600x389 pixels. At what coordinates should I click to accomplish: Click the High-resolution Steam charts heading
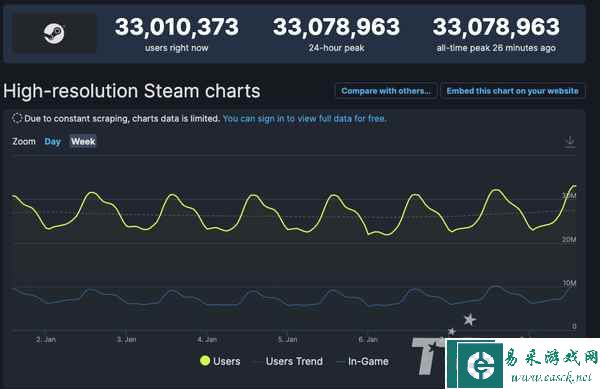tap(132, 91)
